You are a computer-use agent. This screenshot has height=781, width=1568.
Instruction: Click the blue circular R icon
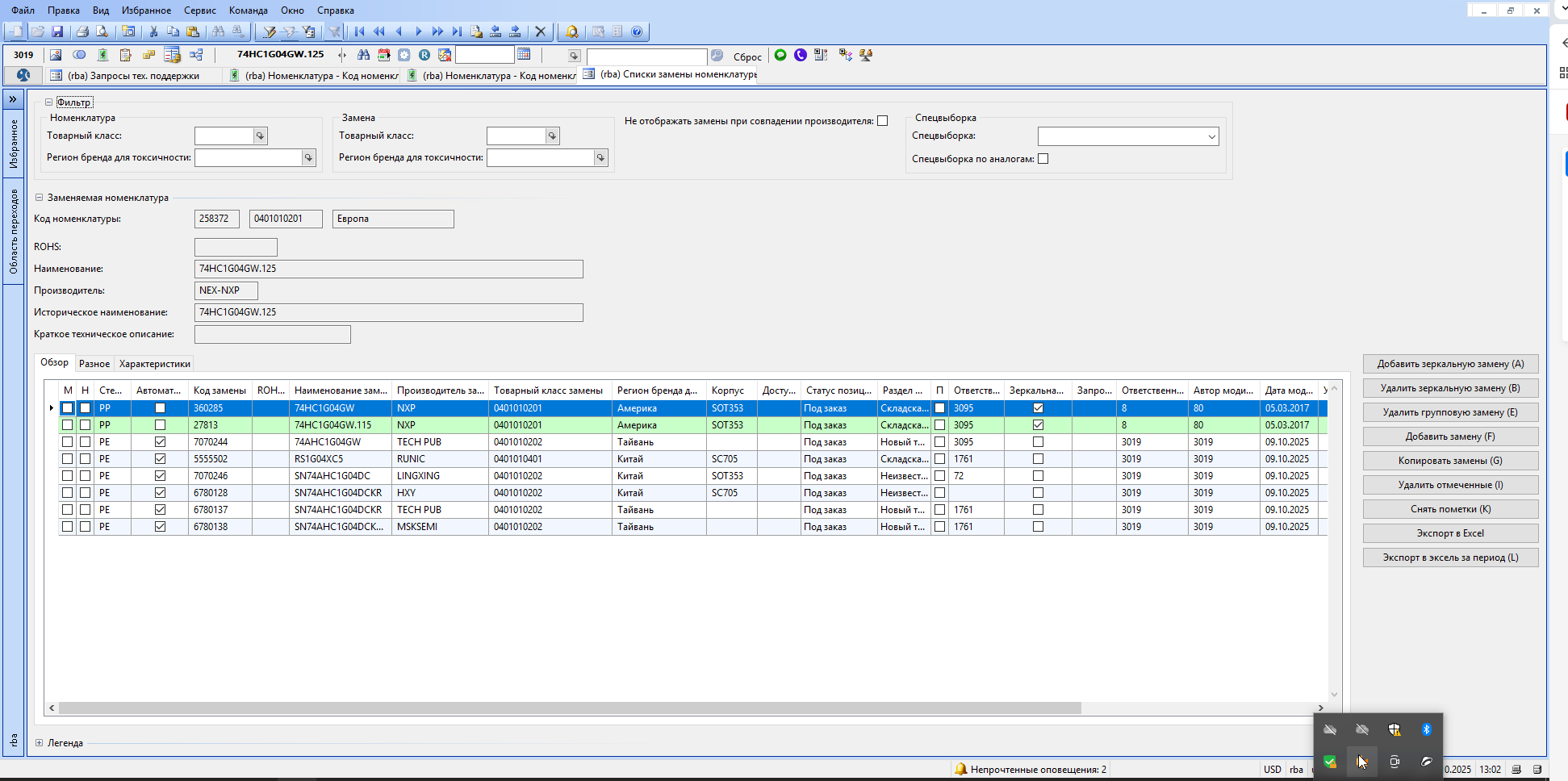(424, 55)
